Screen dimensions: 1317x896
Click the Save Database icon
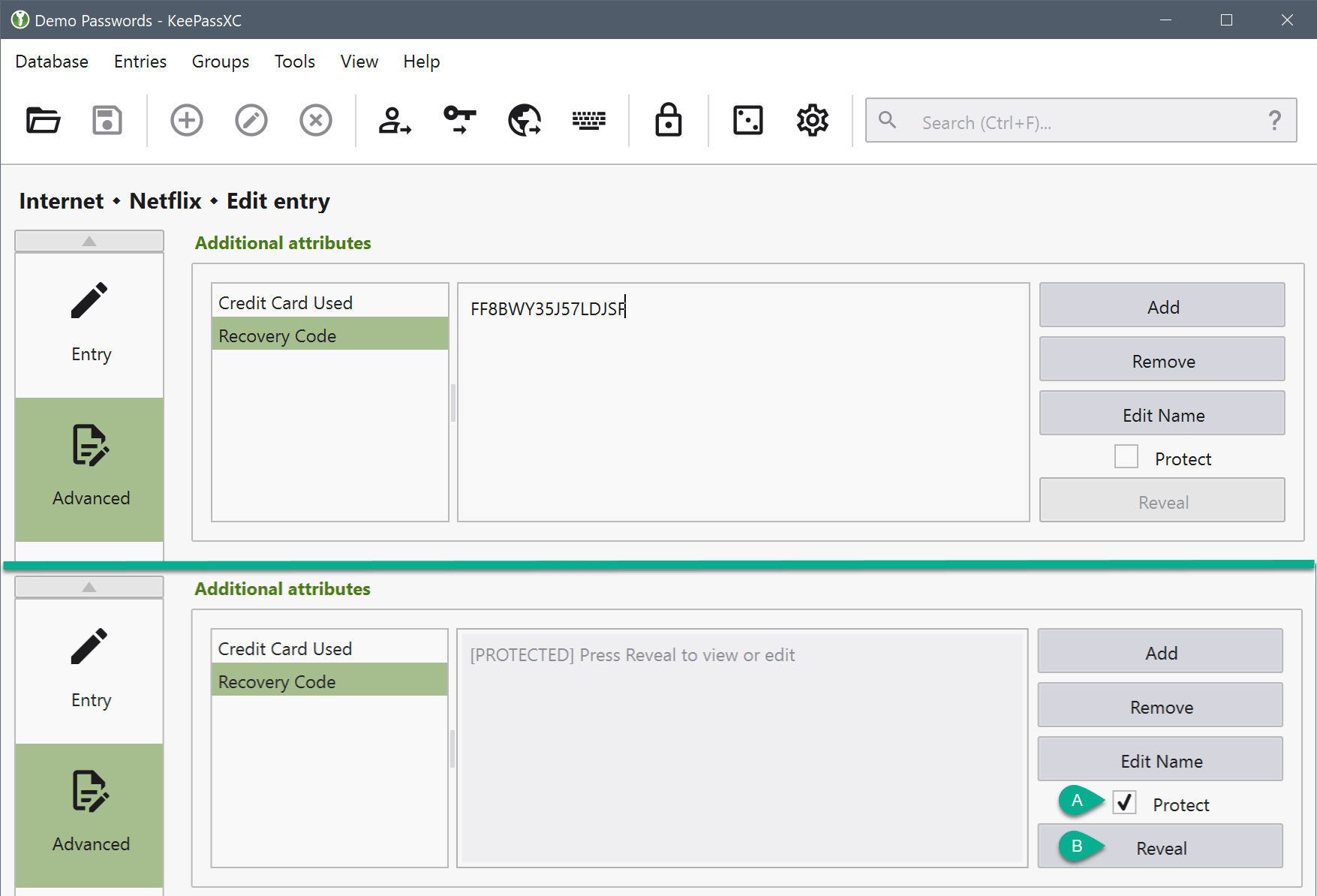(107, 120)
